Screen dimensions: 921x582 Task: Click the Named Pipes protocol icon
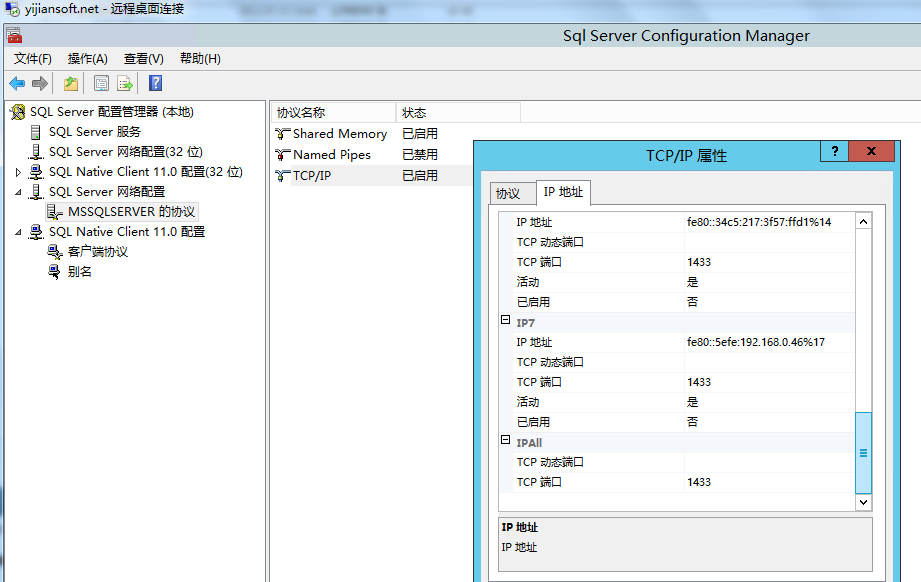click(x=283, y=155)
